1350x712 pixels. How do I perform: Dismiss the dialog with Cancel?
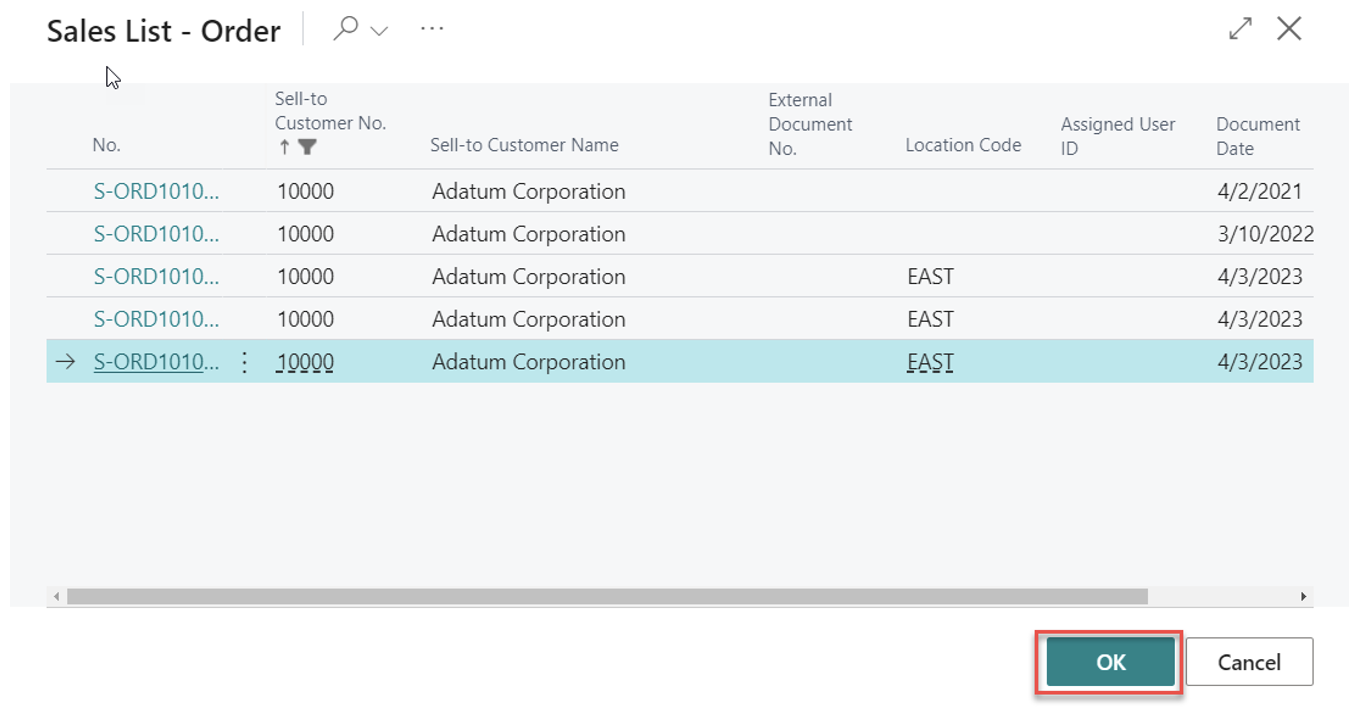tap(1249, 661)
